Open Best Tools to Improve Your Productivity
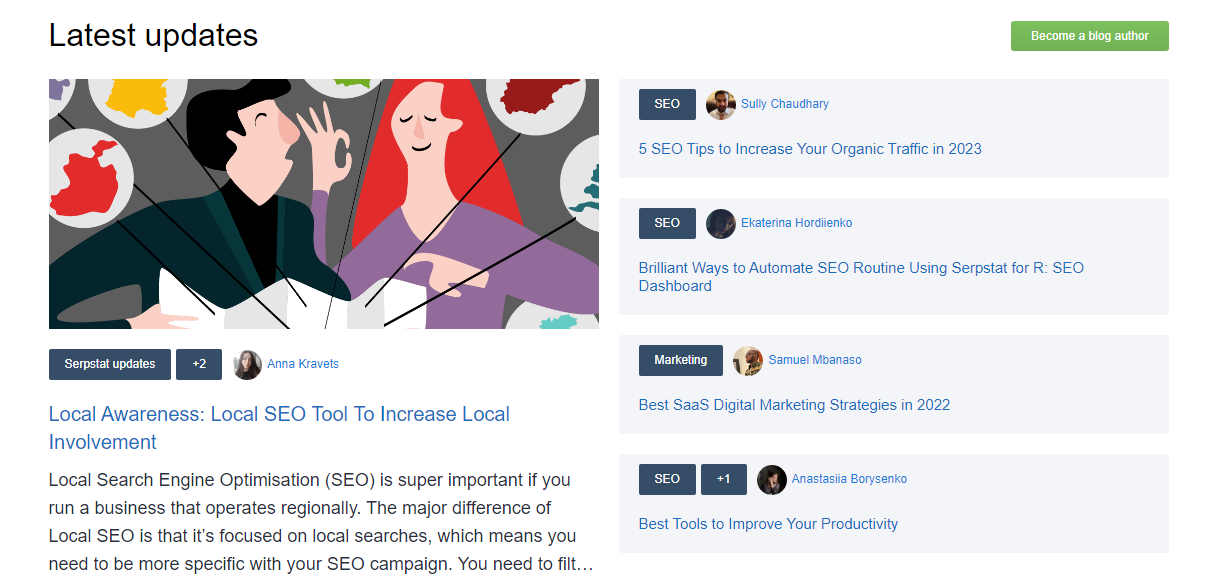 pyautogui.click(x=768, y=524)
